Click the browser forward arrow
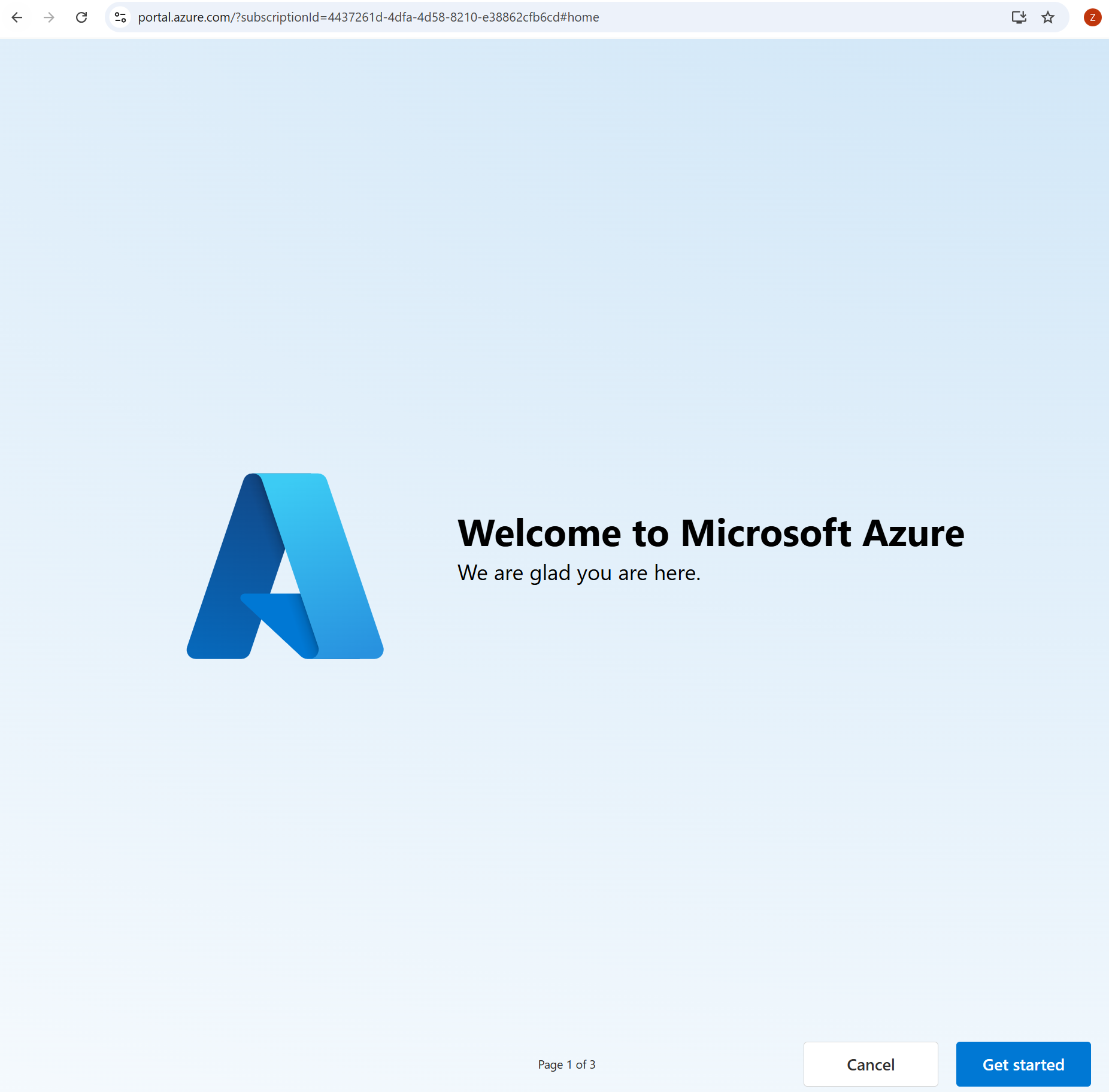 click(x=49, y=17)
